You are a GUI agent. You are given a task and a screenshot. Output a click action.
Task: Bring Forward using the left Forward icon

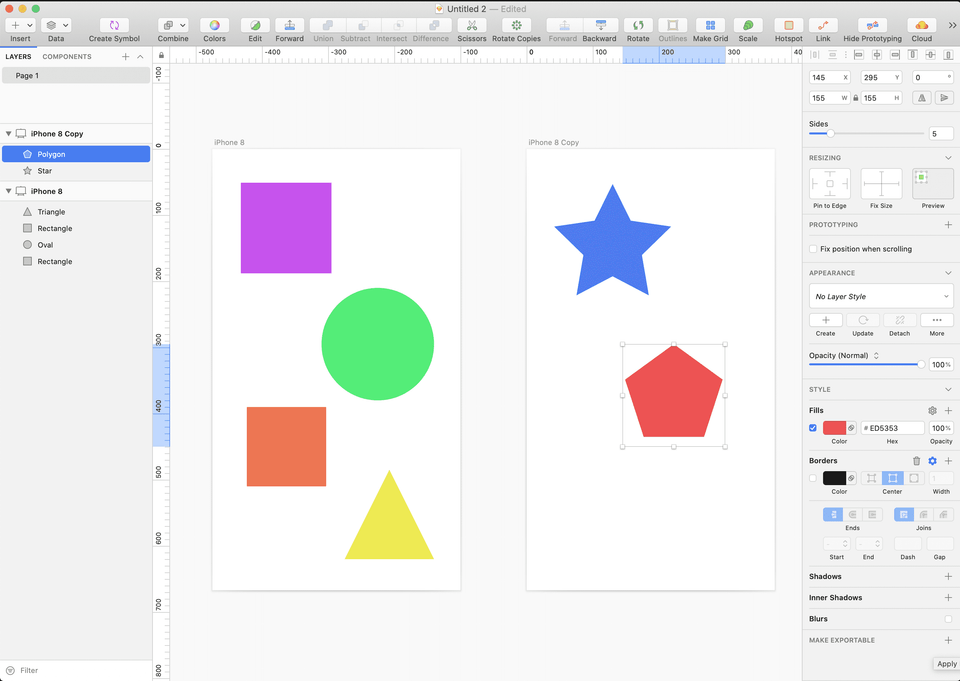click(290, 25)
